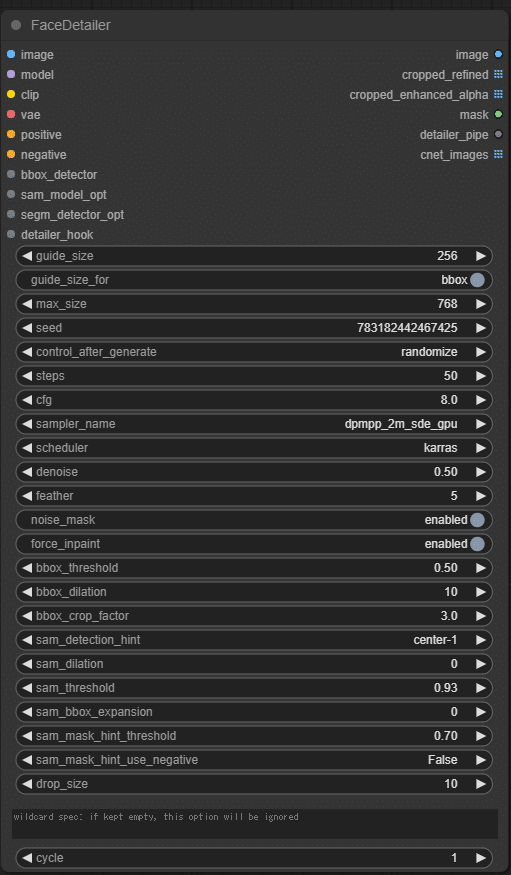Click the yellow clip input socket
Viewport: 511px width, 875px height.
(x=11, y=95)
